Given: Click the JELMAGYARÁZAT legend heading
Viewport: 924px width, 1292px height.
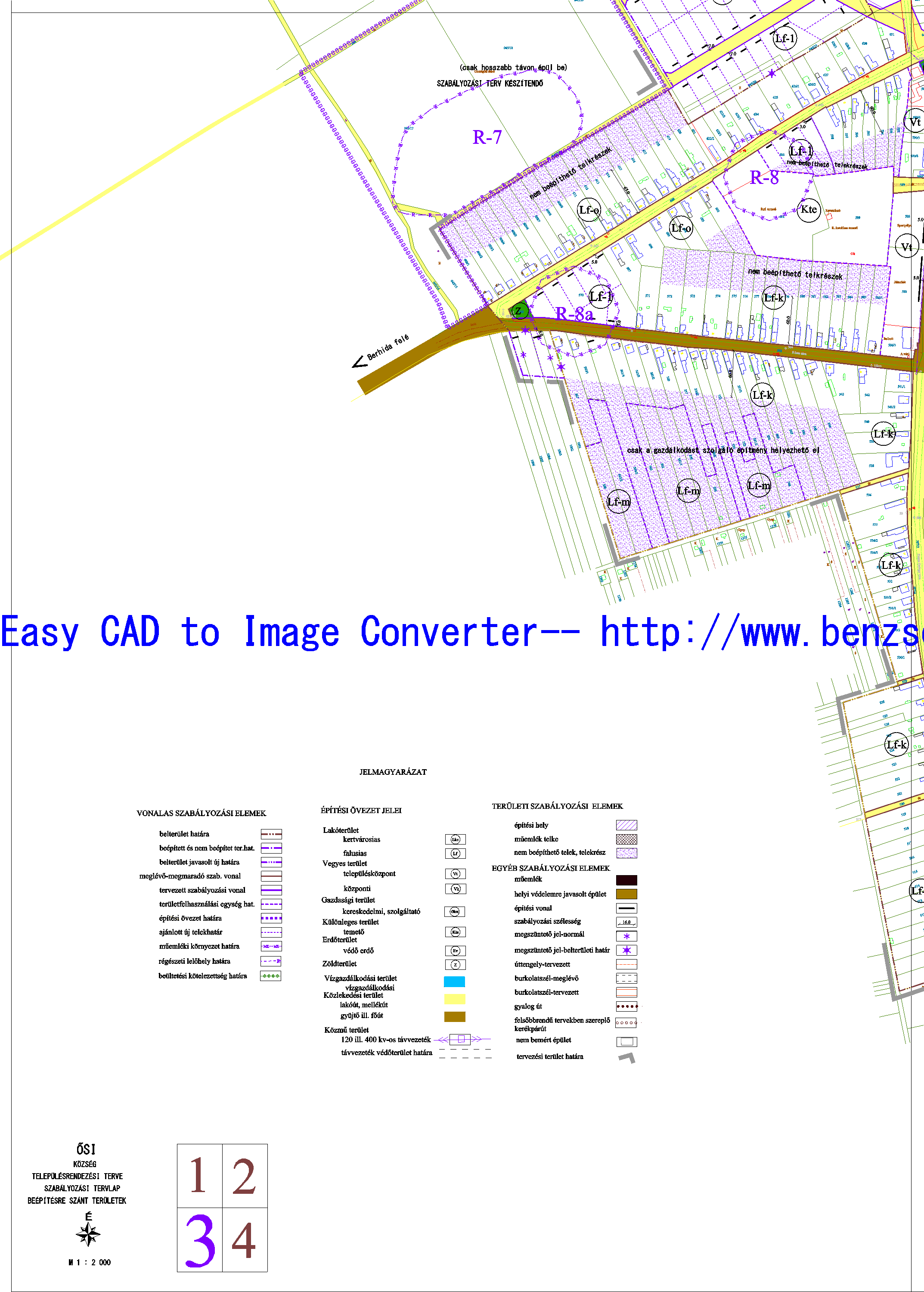Looking at the screenshot, I should tap(393, 772).
